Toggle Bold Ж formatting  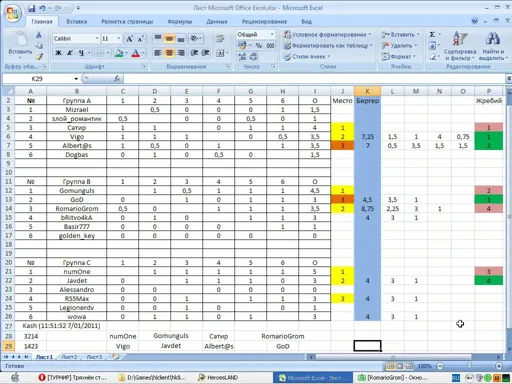click(x=58, y=53)
